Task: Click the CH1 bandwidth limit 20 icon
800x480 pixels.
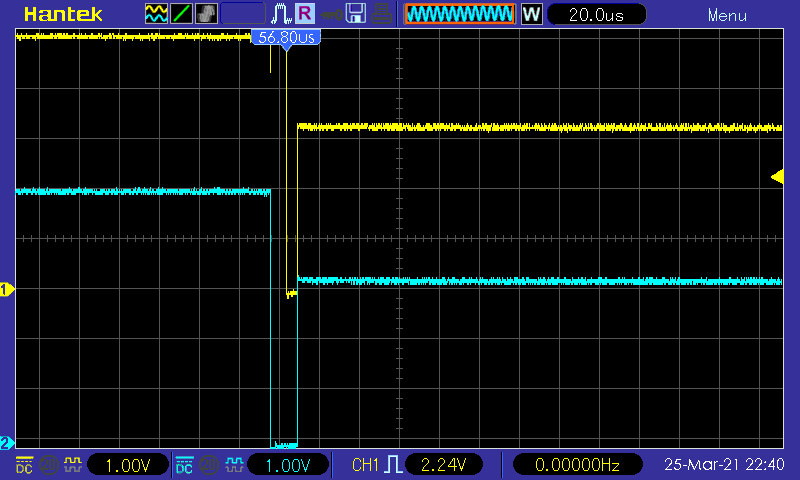Action: (49, 465)
